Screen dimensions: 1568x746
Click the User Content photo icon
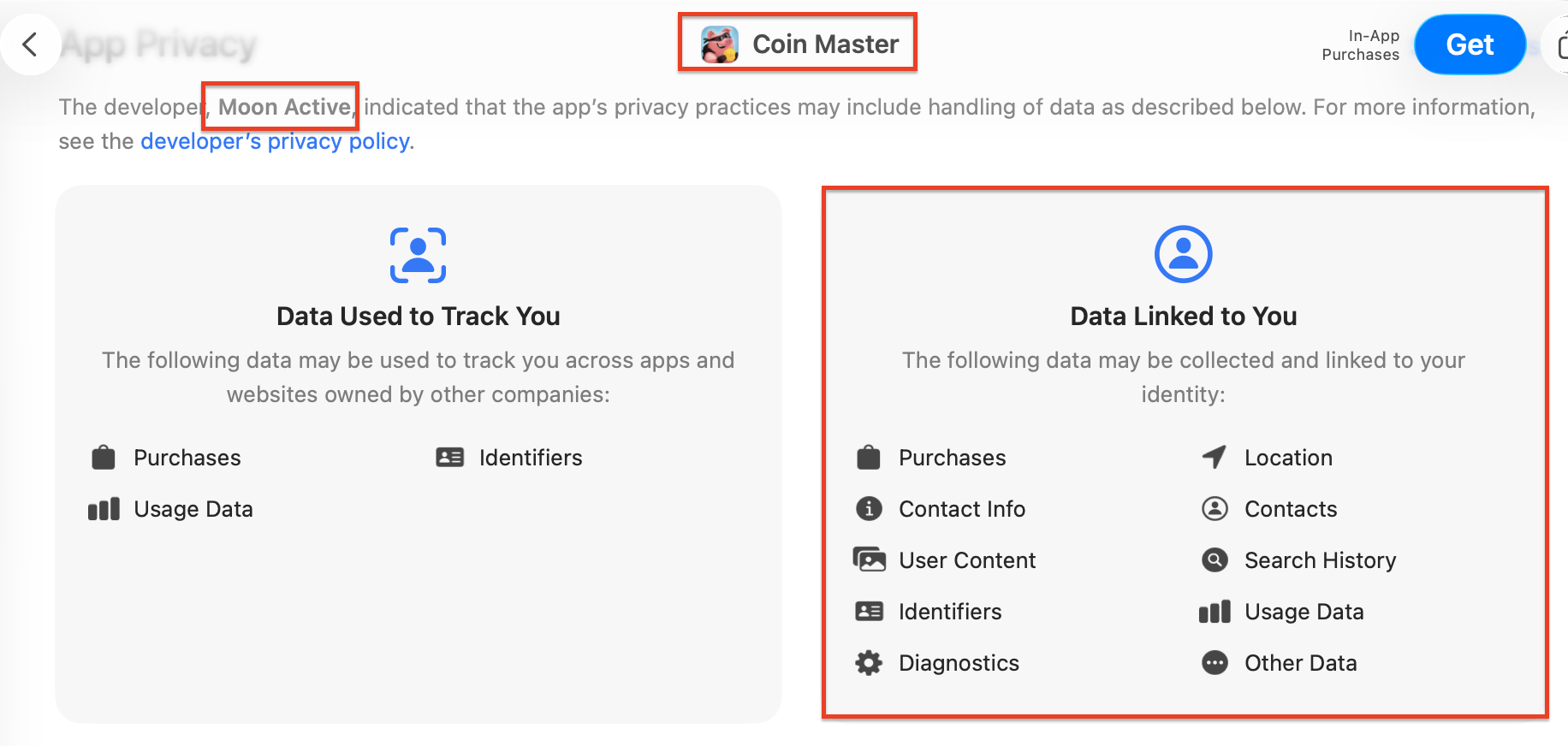pos(869,560)
